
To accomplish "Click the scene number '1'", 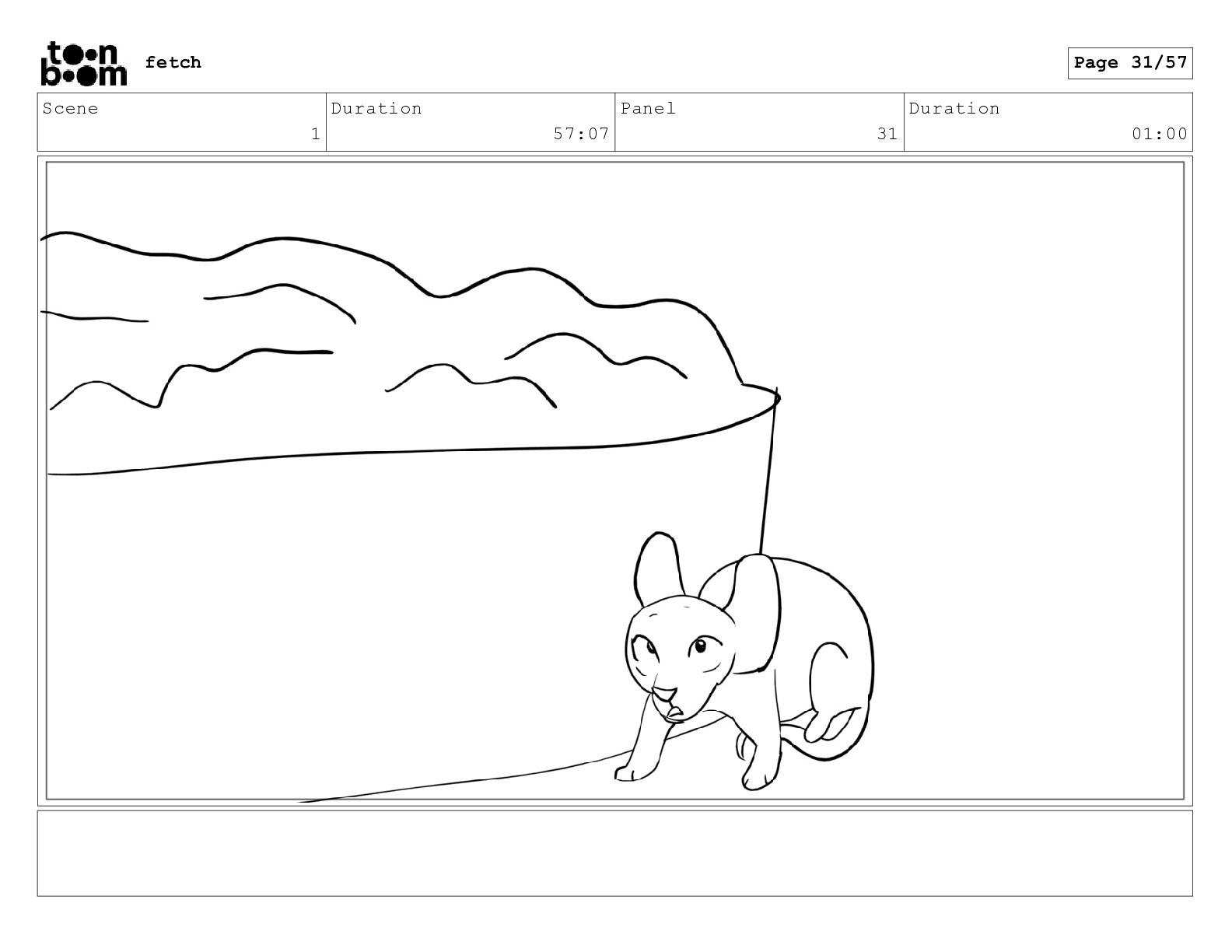I will pos(315,134).
